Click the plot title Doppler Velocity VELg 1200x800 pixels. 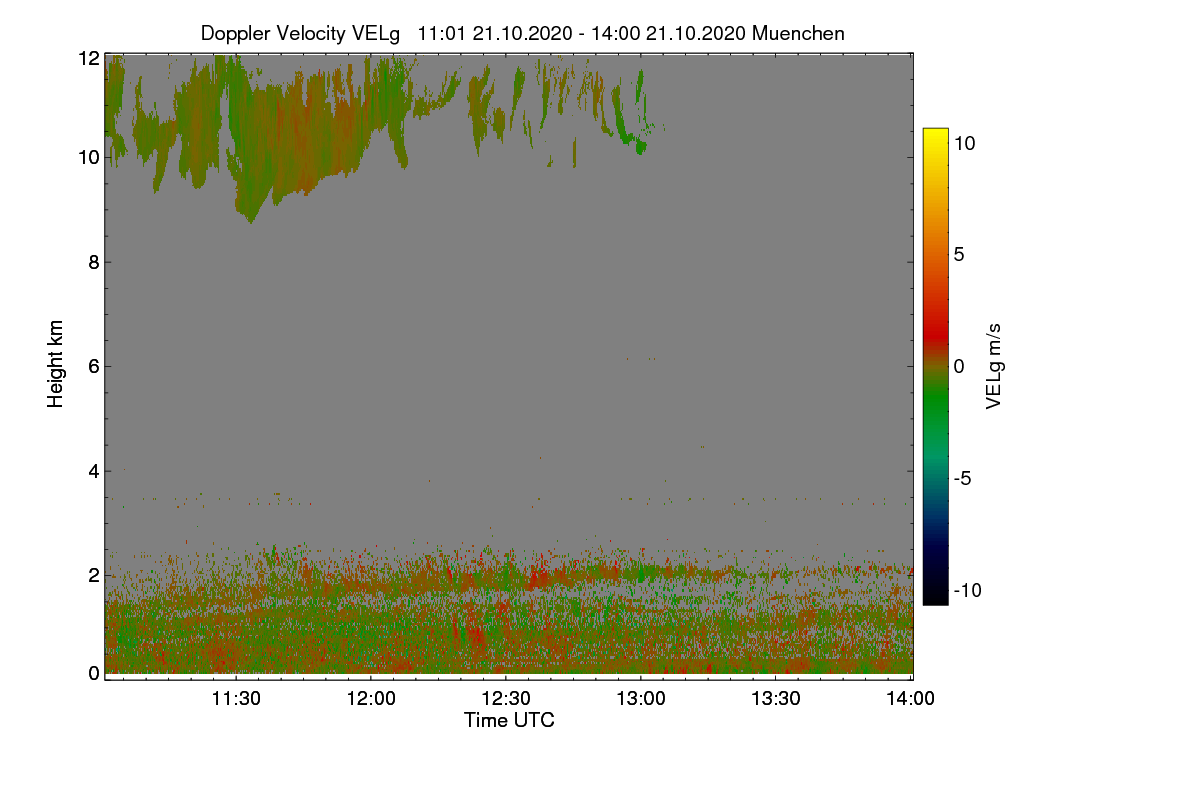click(300, 33)
